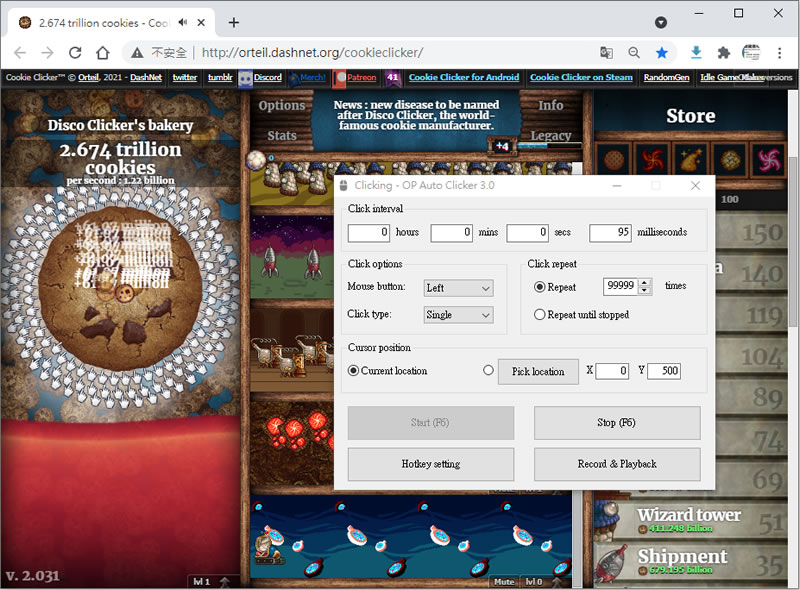Open the Mouse button dropdown
The height and width of the screenshot is (590, 800).
coord(458,288)
